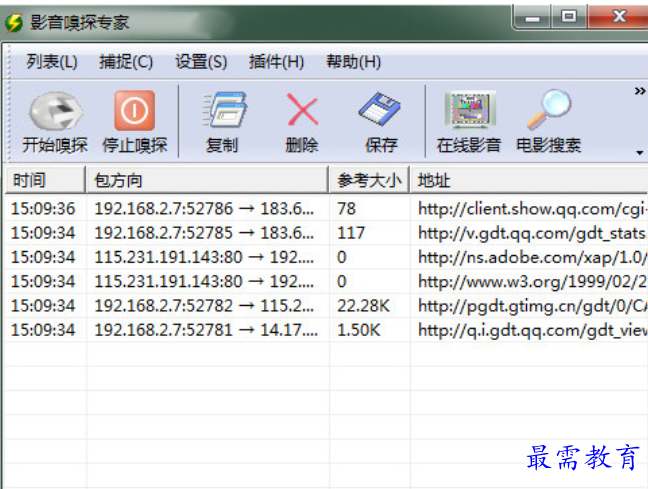
Task: Click the http://pgdt.gtimg.cn/gdt address
Action: point(532,306)
